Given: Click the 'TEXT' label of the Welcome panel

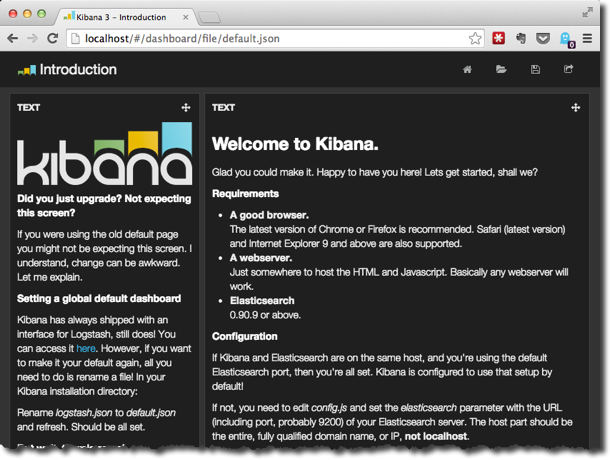Looking at the screenshot, I should tap(223, 107).
